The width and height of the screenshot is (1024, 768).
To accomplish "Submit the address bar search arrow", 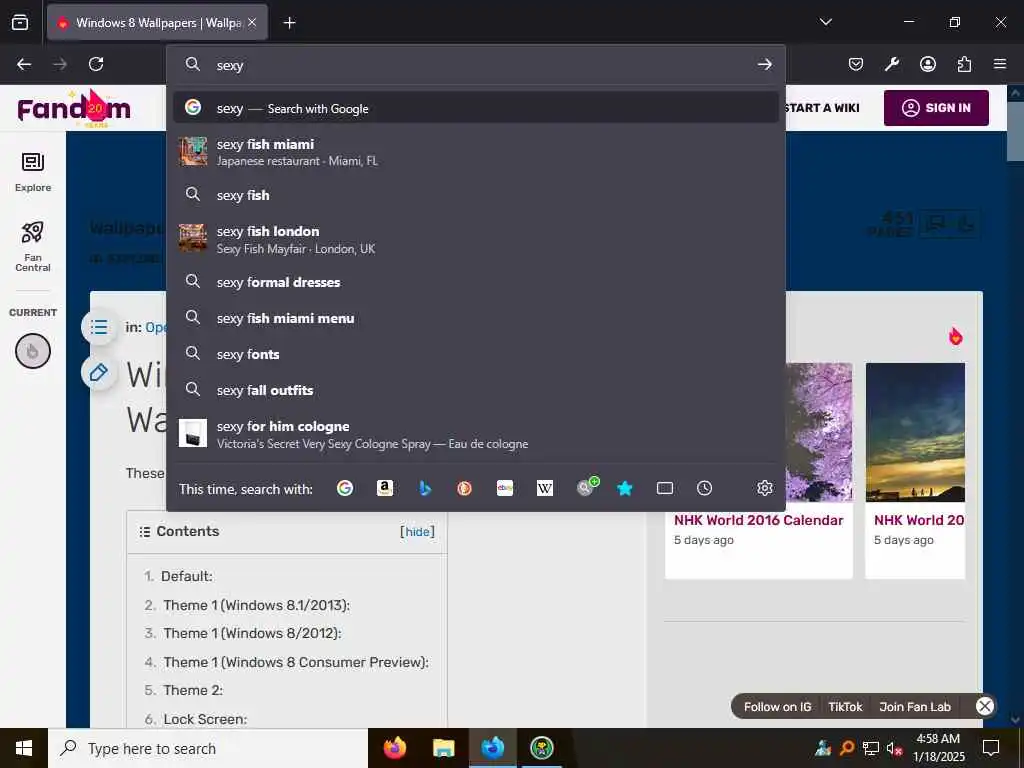I will click(765, 65).
